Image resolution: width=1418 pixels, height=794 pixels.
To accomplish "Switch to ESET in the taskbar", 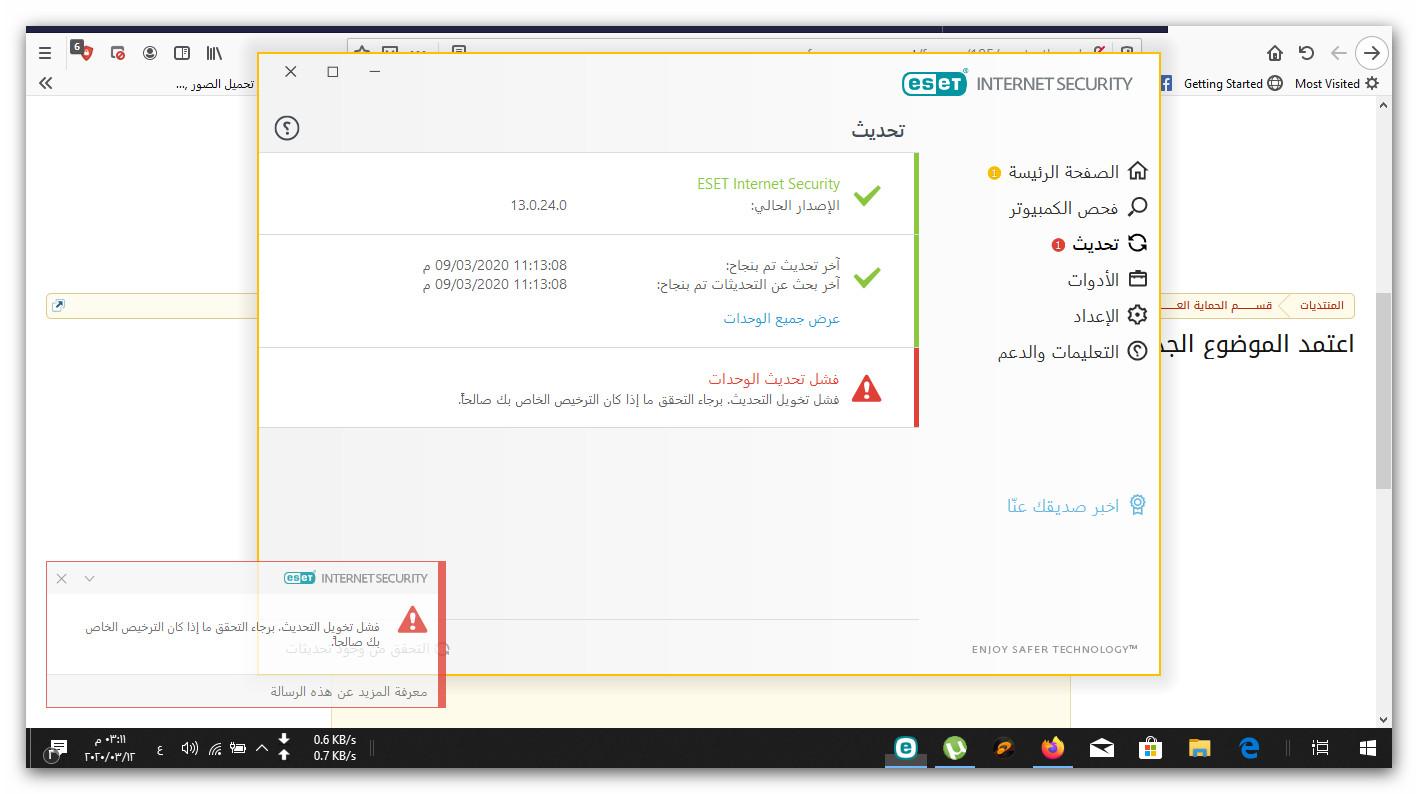I will (x=906, y=748).
